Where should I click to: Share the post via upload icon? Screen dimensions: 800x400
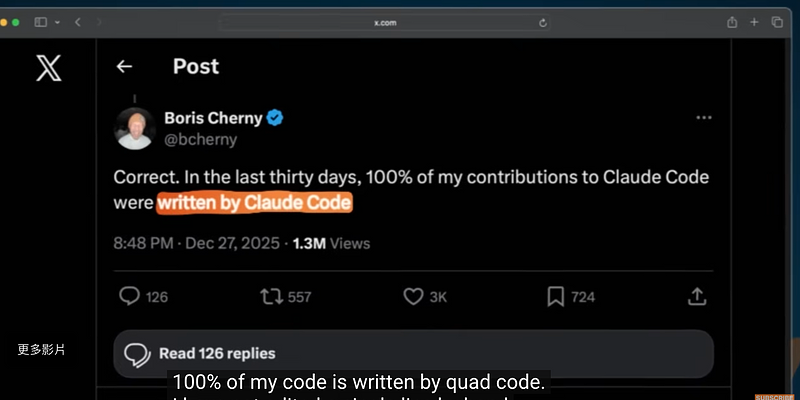[698, 296]
